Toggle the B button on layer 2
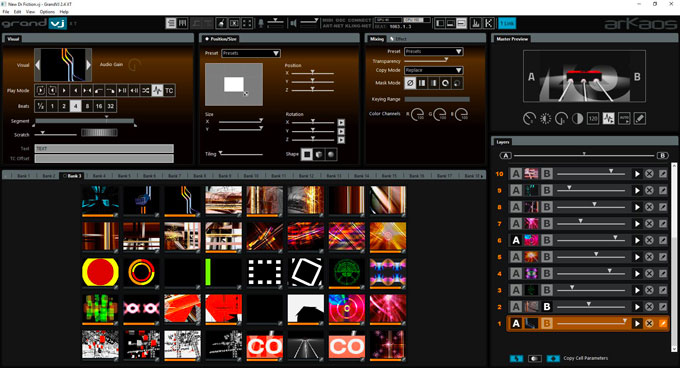 (547, 306)
